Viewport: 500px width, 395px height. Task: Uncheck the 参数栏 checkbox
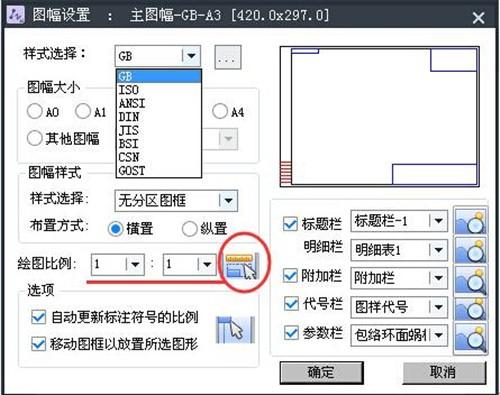291,332
